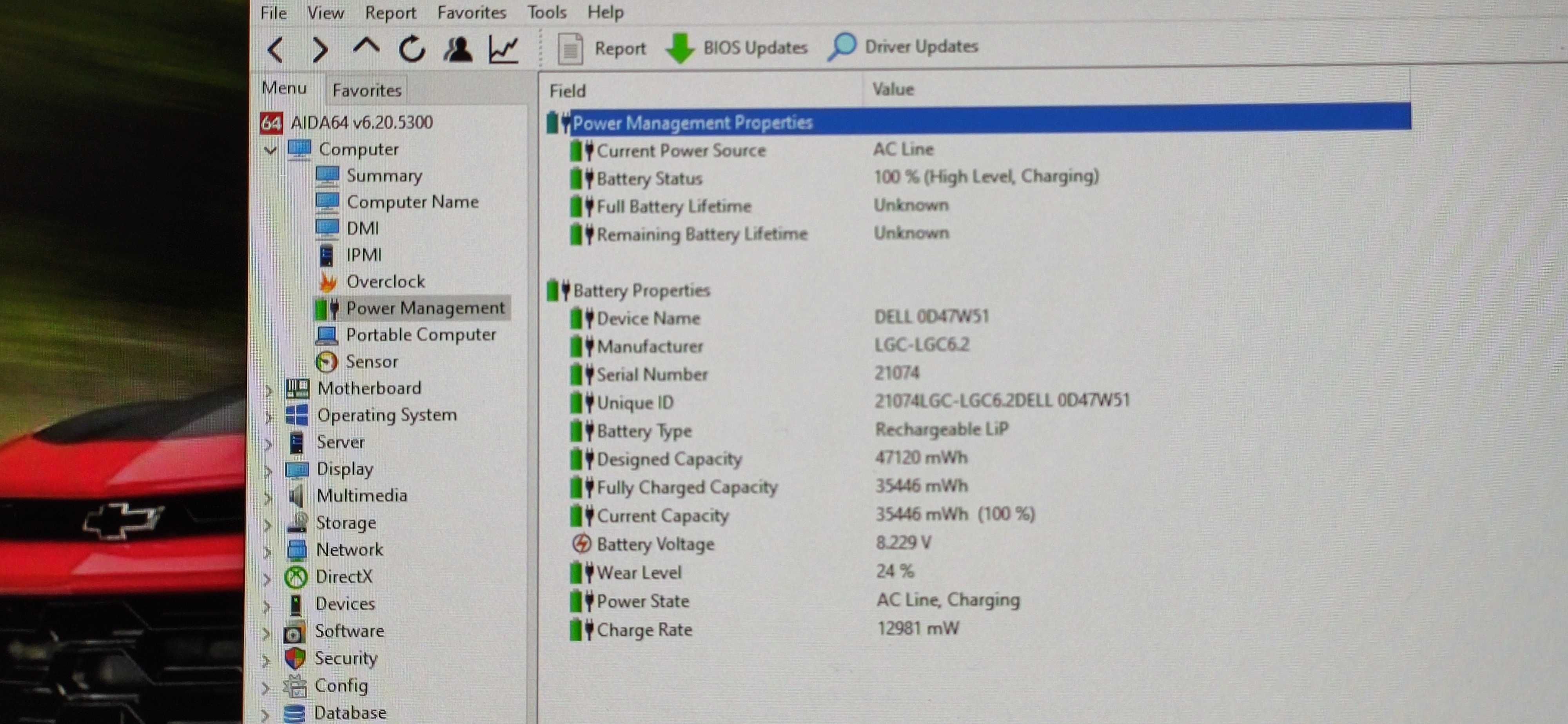Click the Database cylinder icon

pyautogui.click(x=295, y=713)
